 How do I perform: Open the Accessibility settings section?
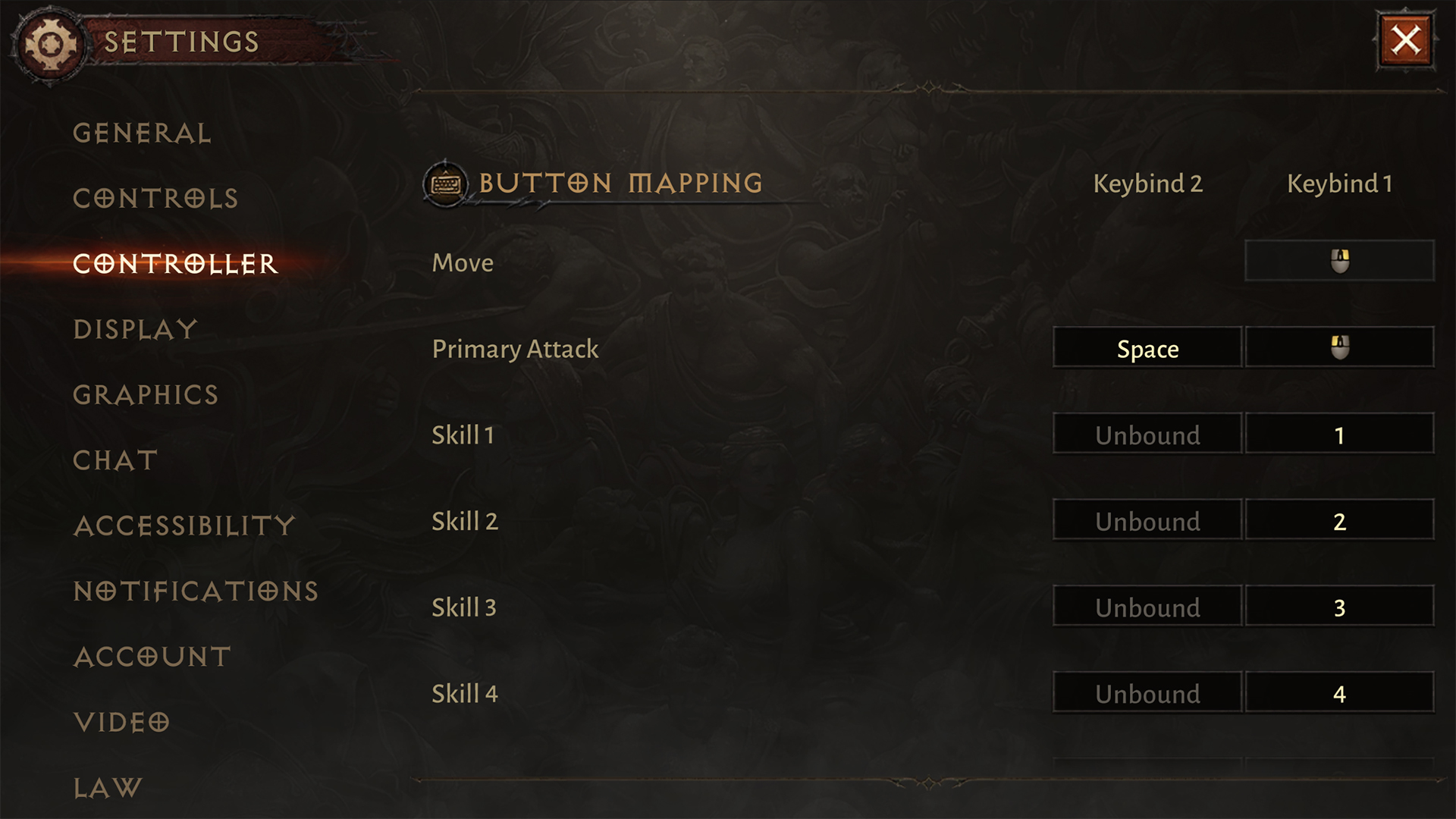pyautogui.click(x=175, y=525)
